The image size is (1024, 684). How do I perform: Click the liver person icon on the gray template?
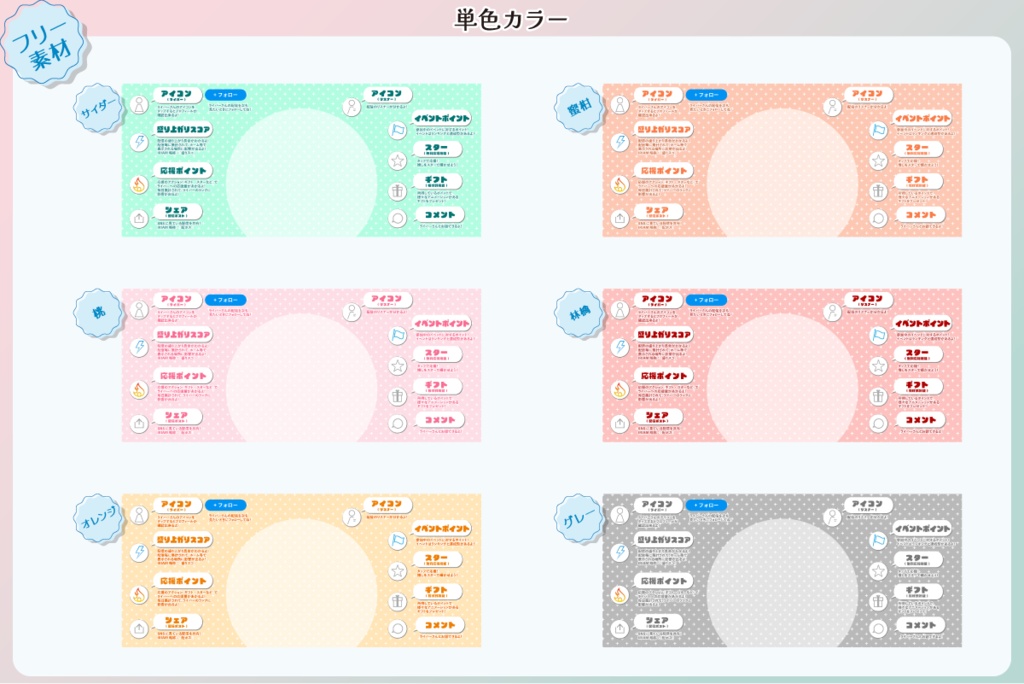coord(620,514)
